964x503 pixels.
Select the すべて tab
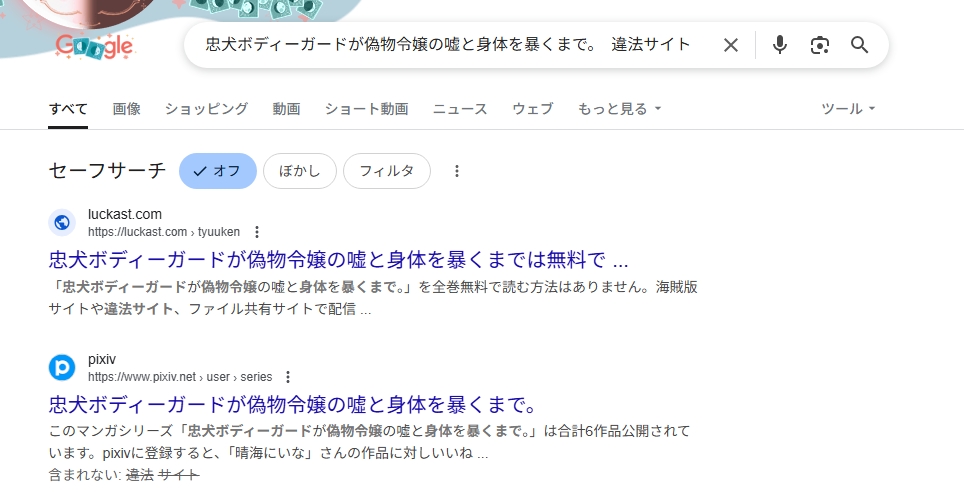pyautogui.click(x=68, y=109)
